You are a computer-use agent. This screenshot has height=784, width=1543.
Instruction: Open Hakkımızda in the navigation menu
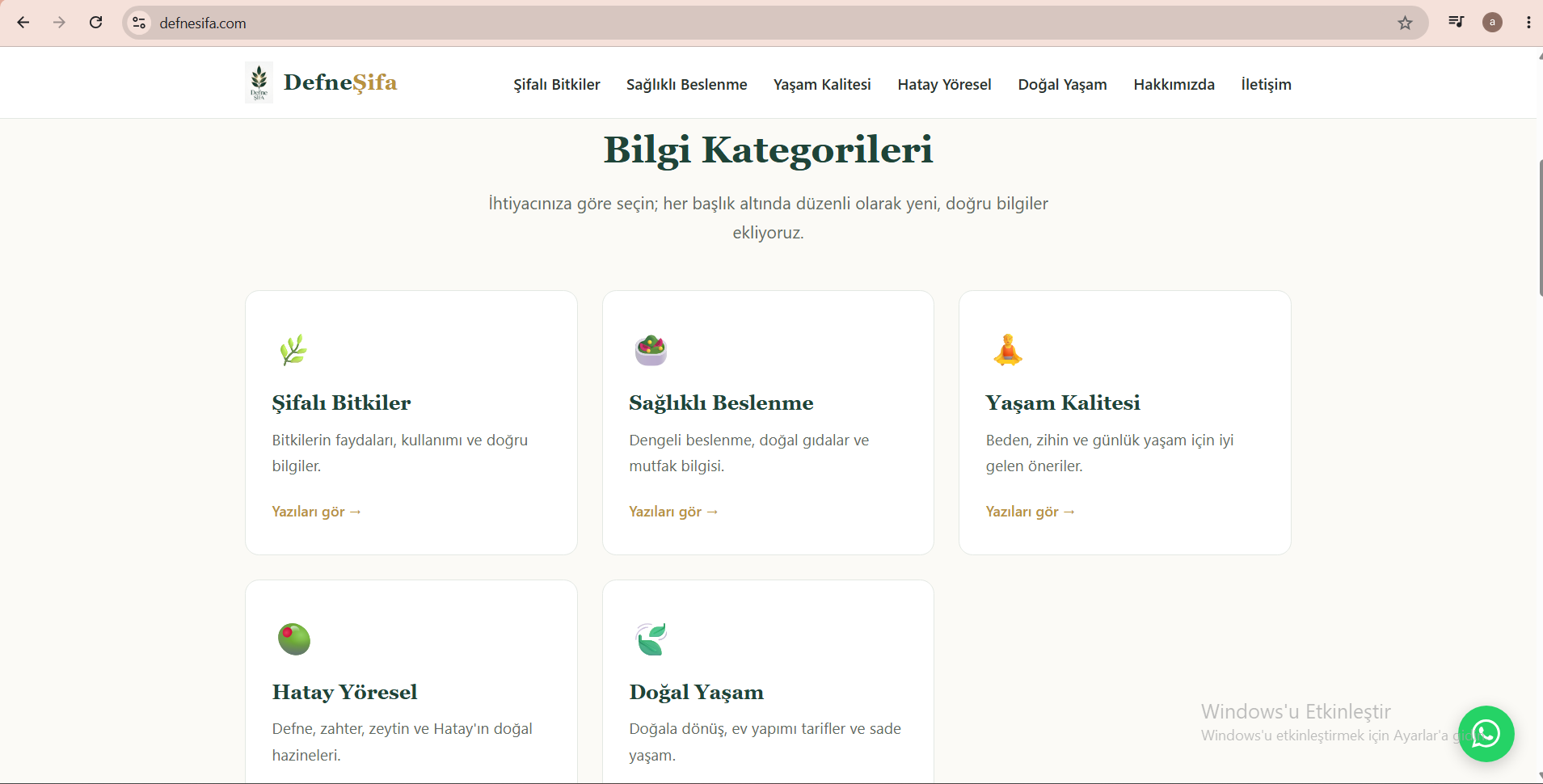(1174, 84)
